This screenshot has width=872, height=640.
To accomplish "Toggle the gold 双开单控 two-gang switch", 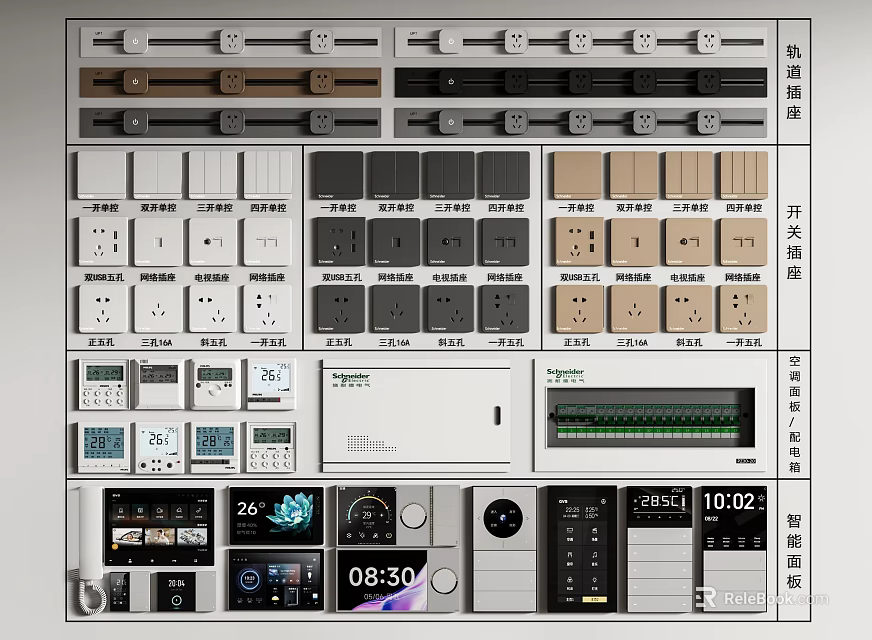I will tap(633, 175).
